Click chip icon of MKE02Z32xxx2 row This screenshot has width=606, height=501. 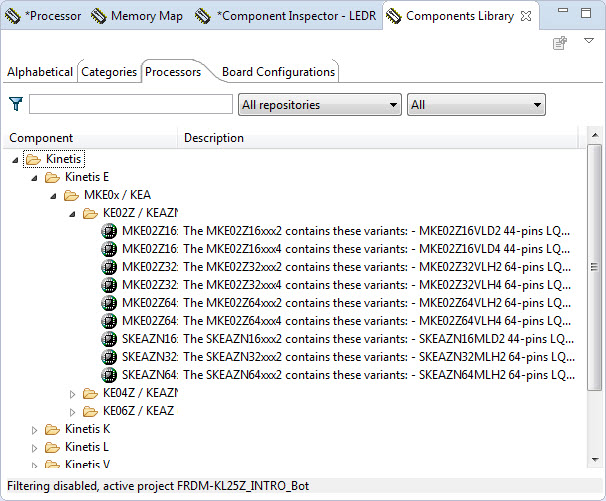109,267
